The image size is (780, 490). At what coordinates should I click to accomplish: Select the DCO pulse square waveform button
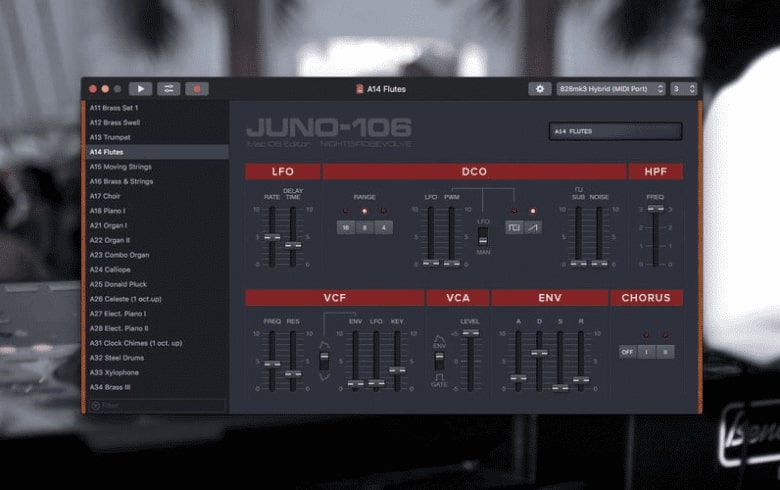pos(514,227)
